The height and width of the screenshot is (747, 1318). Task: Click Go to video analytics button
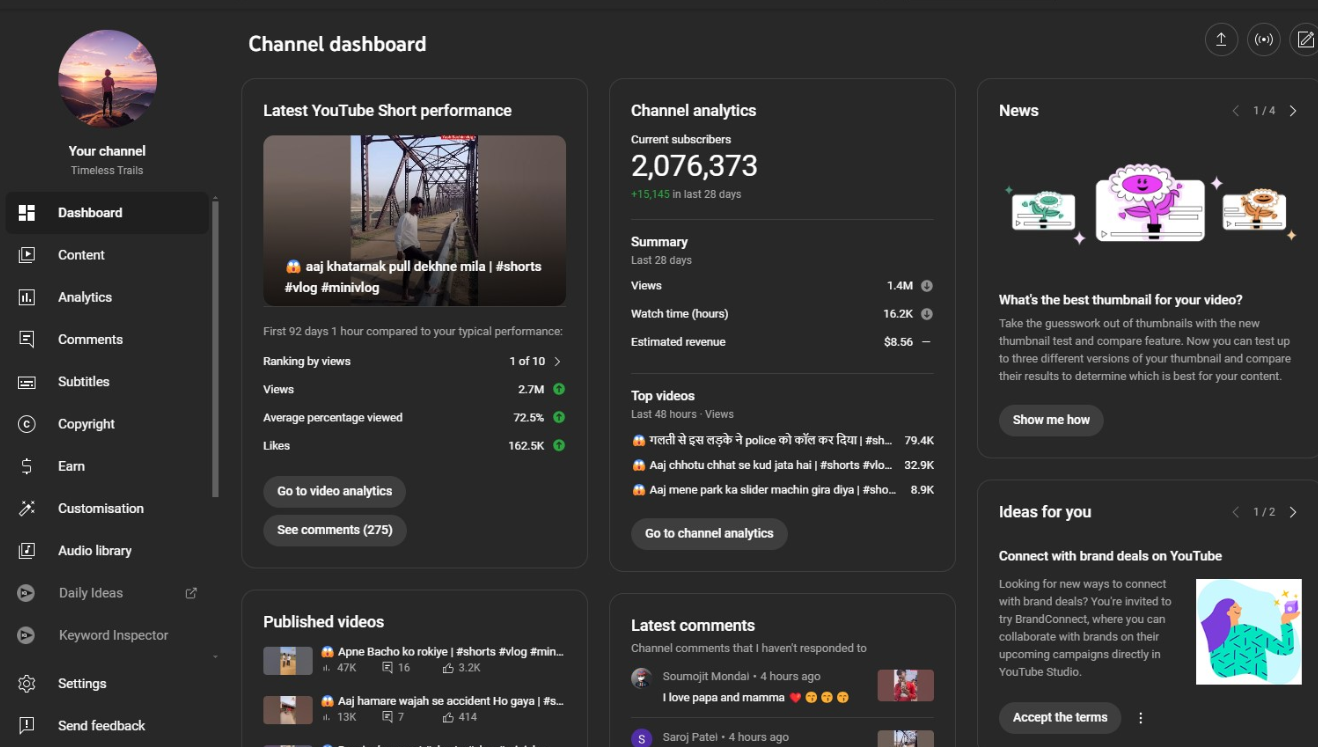334,491
